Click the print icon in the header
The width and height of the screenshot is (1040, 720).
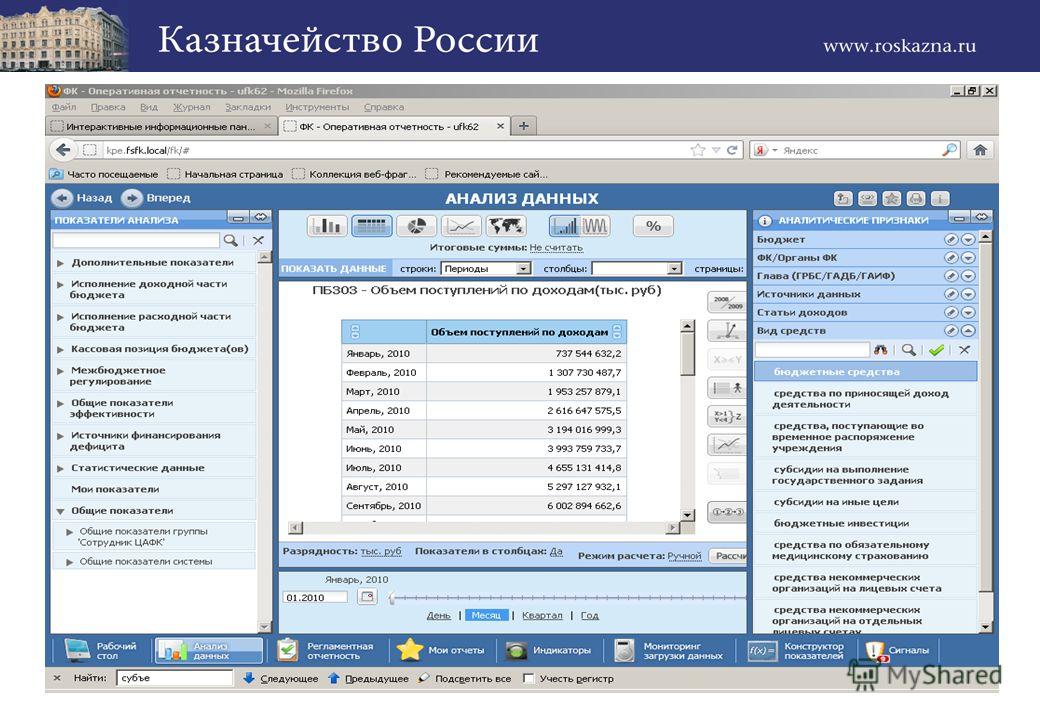(916, 198)
